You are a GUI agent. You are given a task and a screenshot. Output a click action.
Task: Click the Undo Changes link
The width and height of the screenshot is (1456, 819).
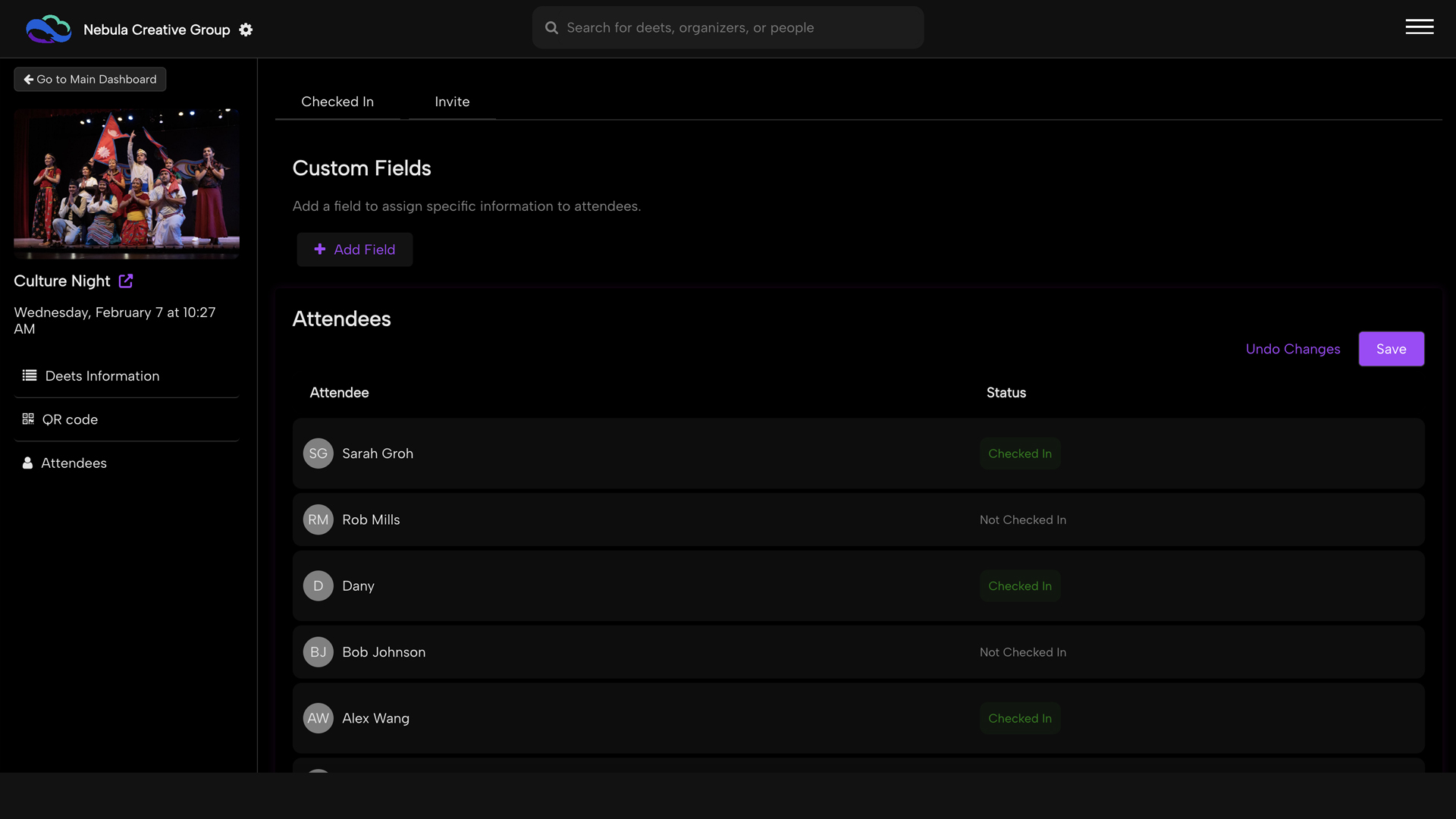(x=1293, y=349)
